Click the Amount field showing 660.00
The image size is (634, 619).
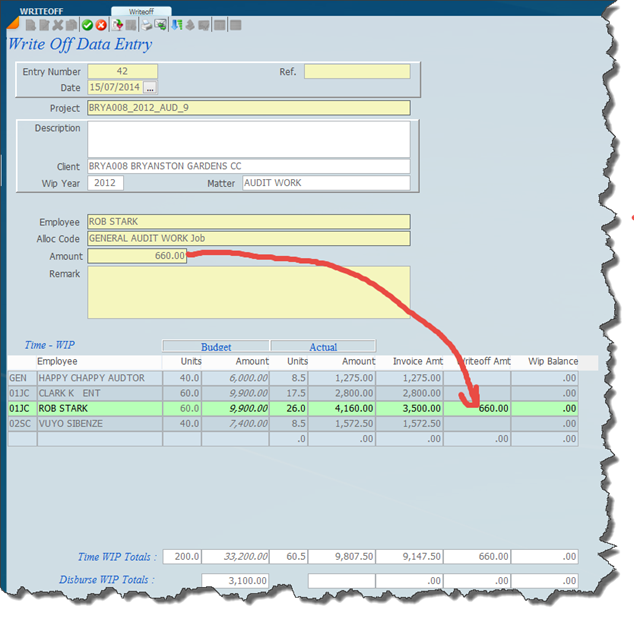pyautogui.click(x=137, y=256)
